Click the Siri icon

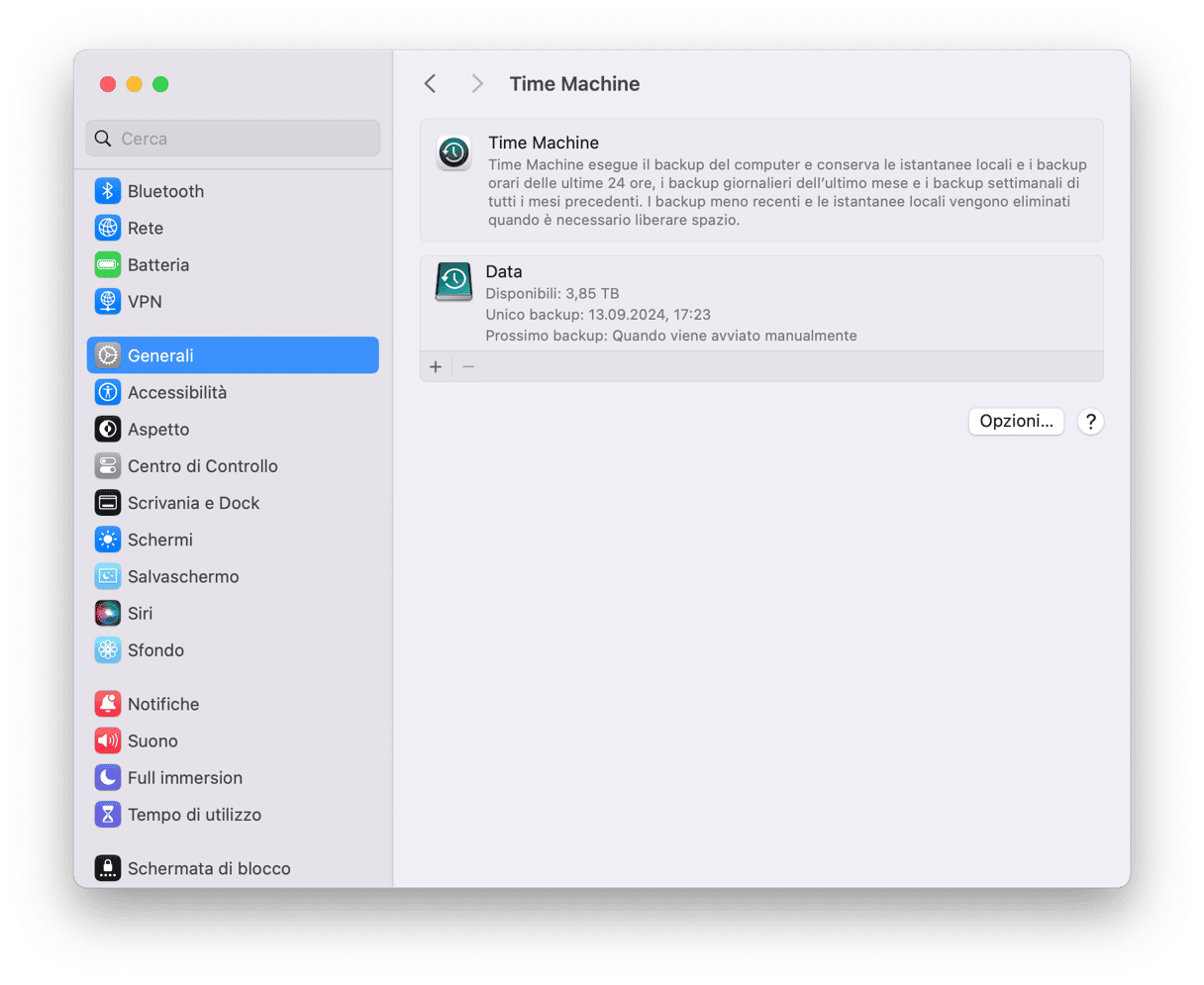108,613
